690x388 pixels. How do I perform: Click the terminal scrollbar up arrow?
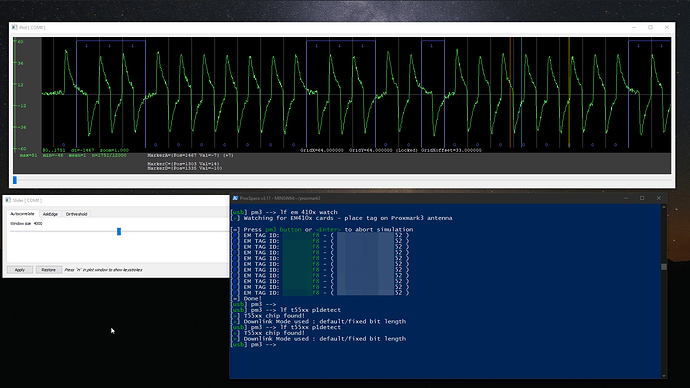664,207
